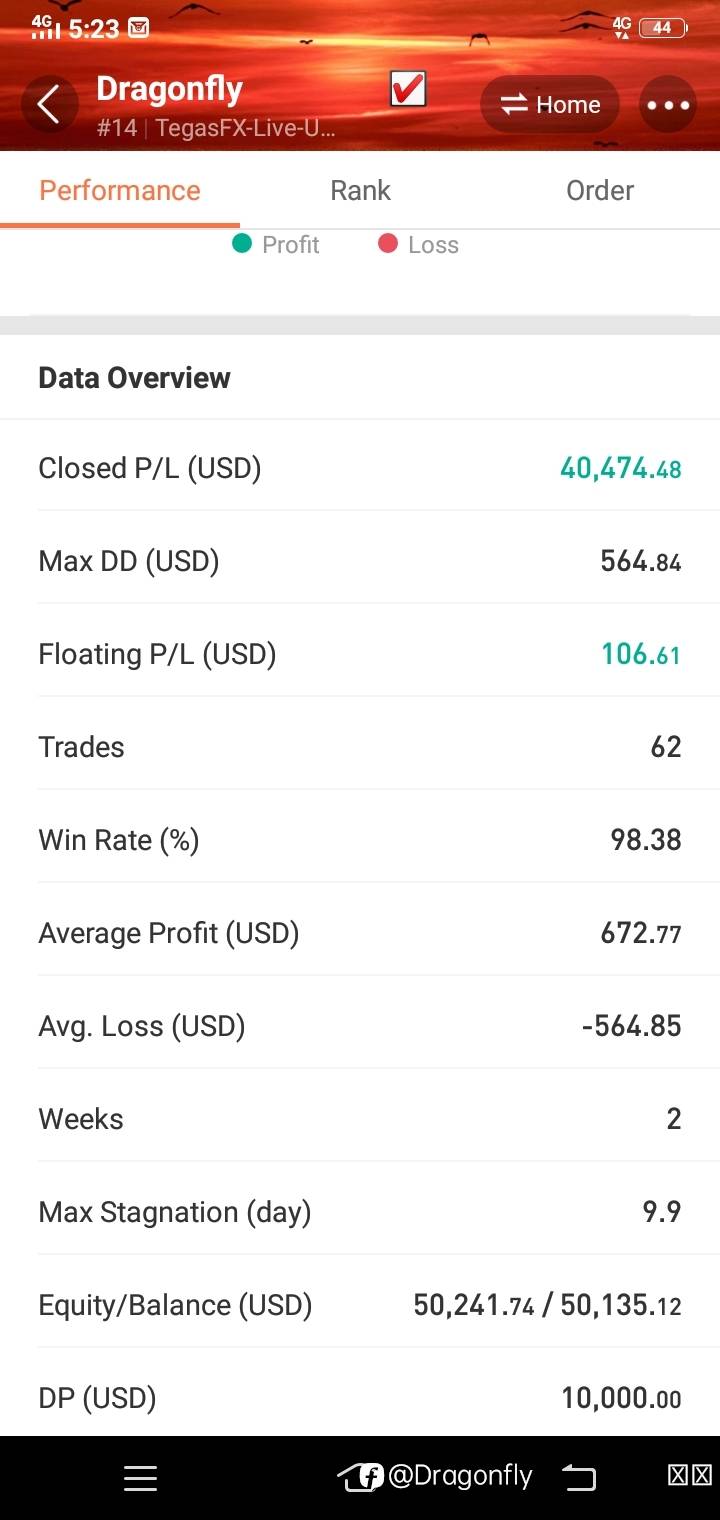Image resolution: width=720 pixels, height=1520 pixels.
Task: Open the three-dots more options menu
Action: point(668,105)
